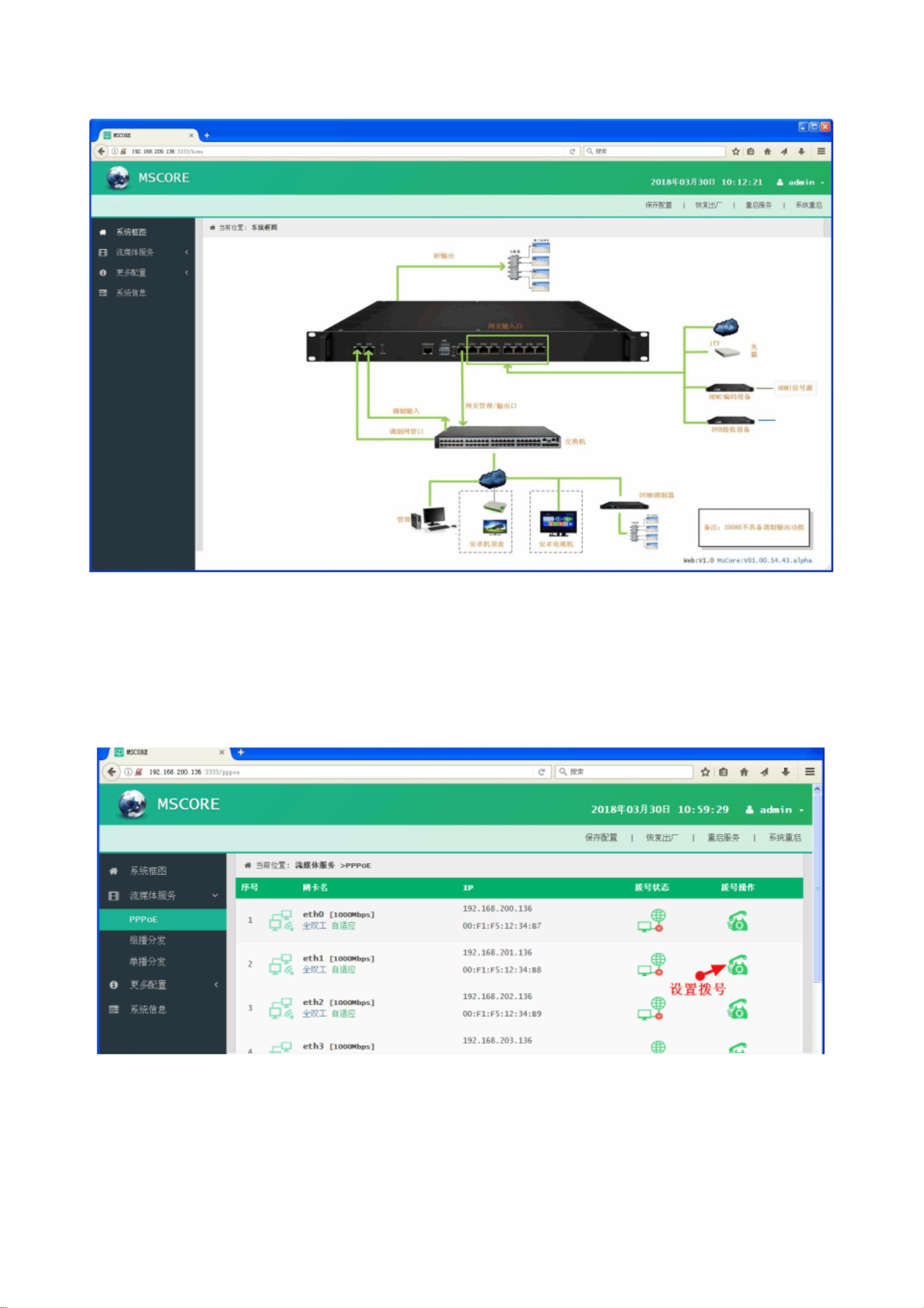Screen dimensions: 924x1308
Task: Click phone dial icon for eth2 row
Action: [x=737, y=1008]
